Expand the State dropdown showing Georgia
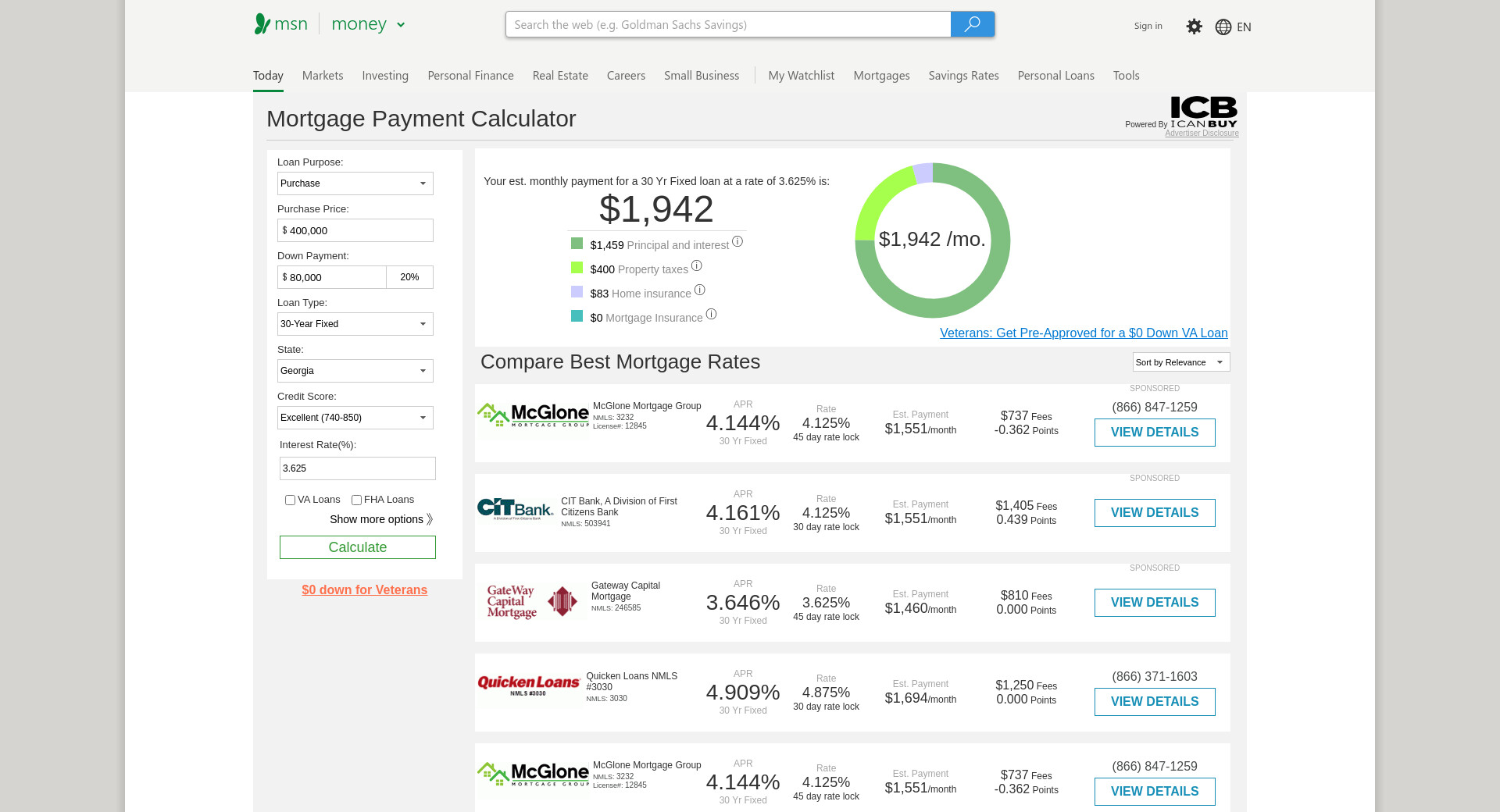 pyautogui.click(x=355, y=371)
